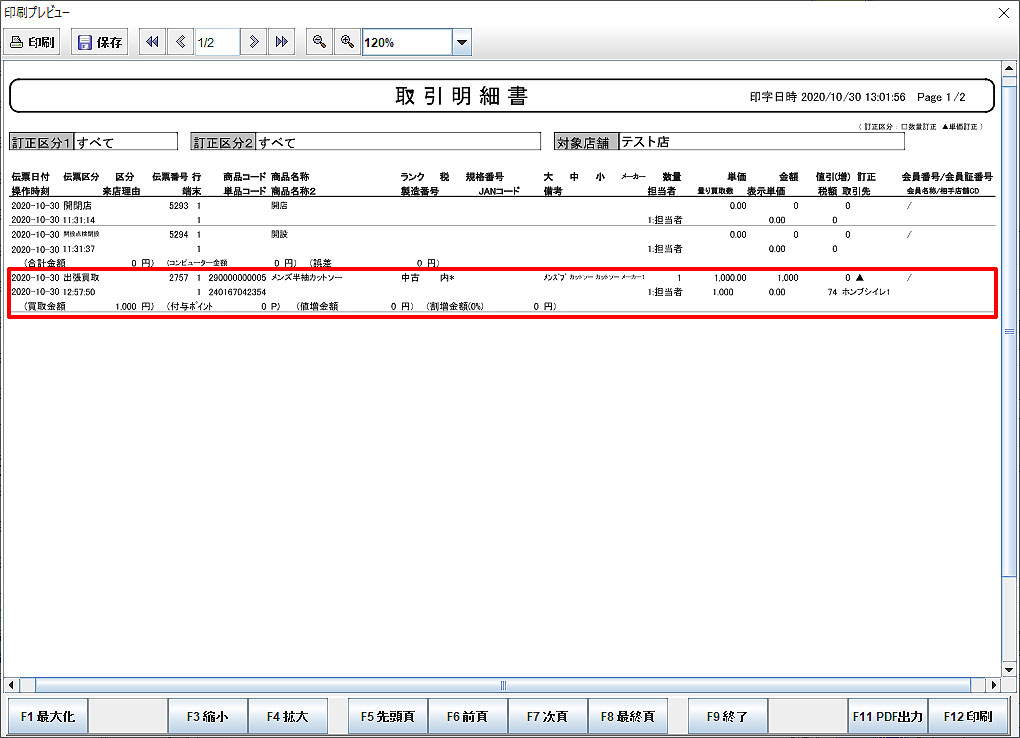1020x738 pixels.
Task: Click the page number field showing 1/2
Action: [216, 42]
